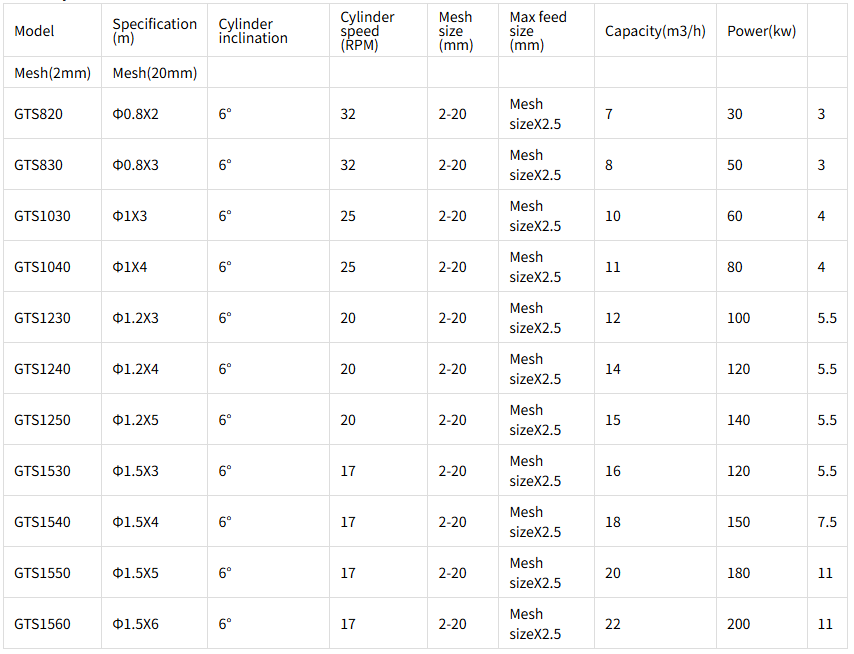854x654 pixels.
Task: Click the Model column header
Action: 34,31
